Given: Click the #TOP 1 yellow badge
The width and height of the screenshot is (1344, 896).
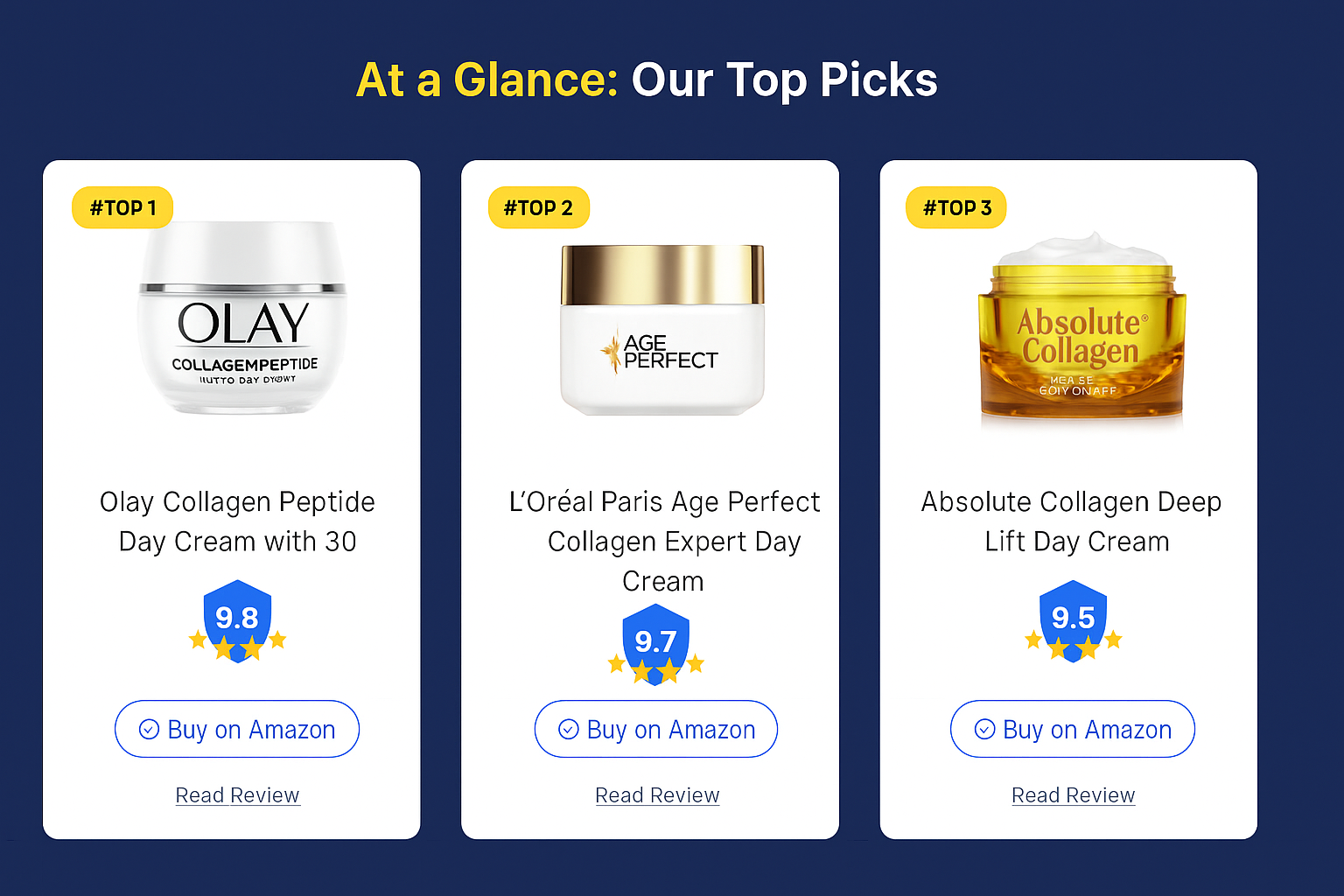Looking at the screenshot, I should [x=122, y=208].
